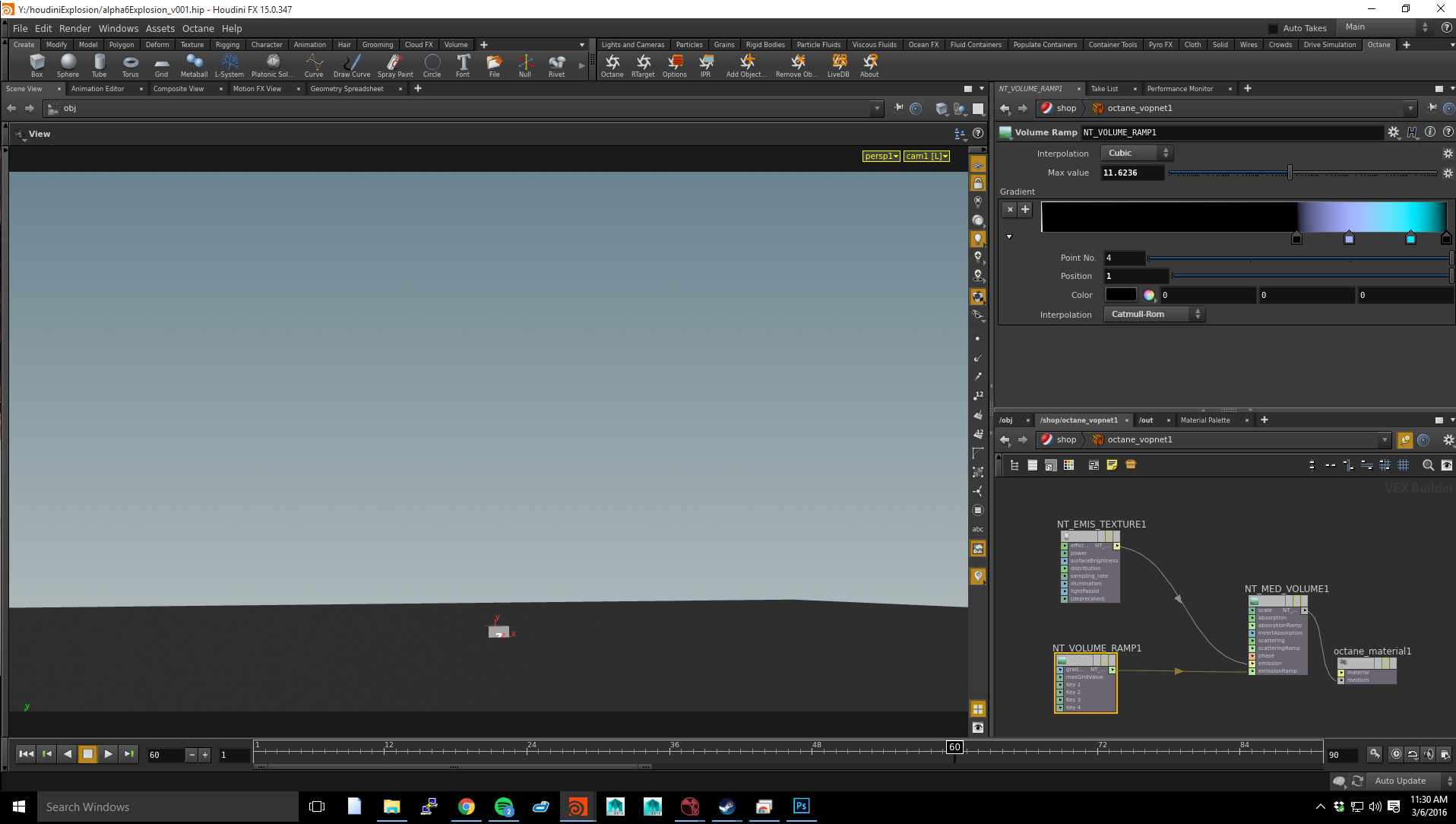Switch to the Performance Monitor tab
This screenshot has height=824, width=1456.
click(x=1180, y=89)
